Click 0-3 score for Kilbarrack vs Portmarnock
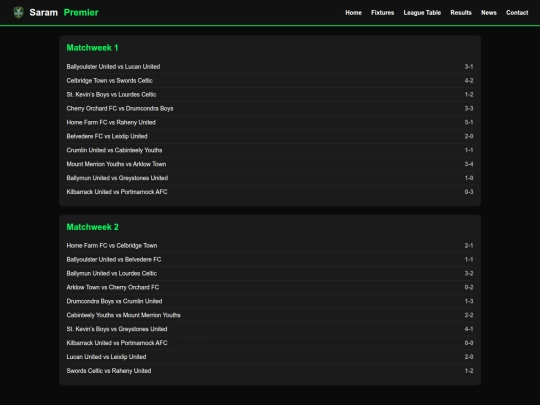This screenshot has width=540, height=405. pos(469,192)
